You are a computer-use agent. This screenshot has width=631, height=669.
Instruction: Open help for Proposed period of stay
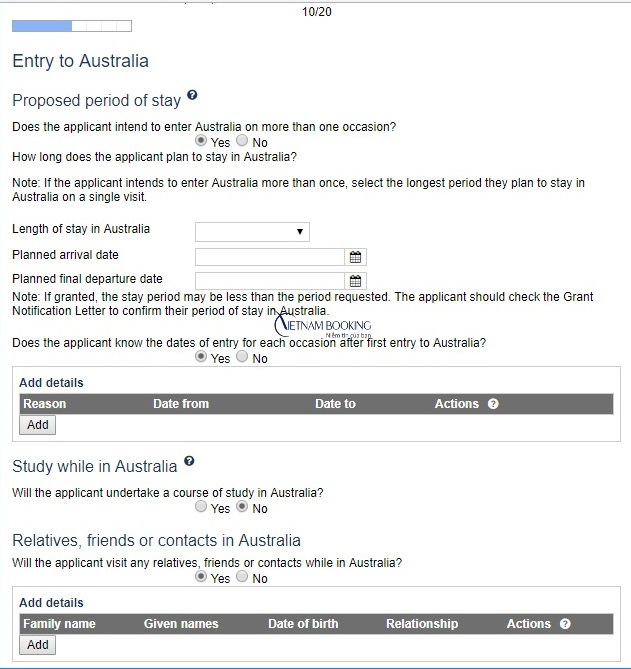[x=192, y=96]
